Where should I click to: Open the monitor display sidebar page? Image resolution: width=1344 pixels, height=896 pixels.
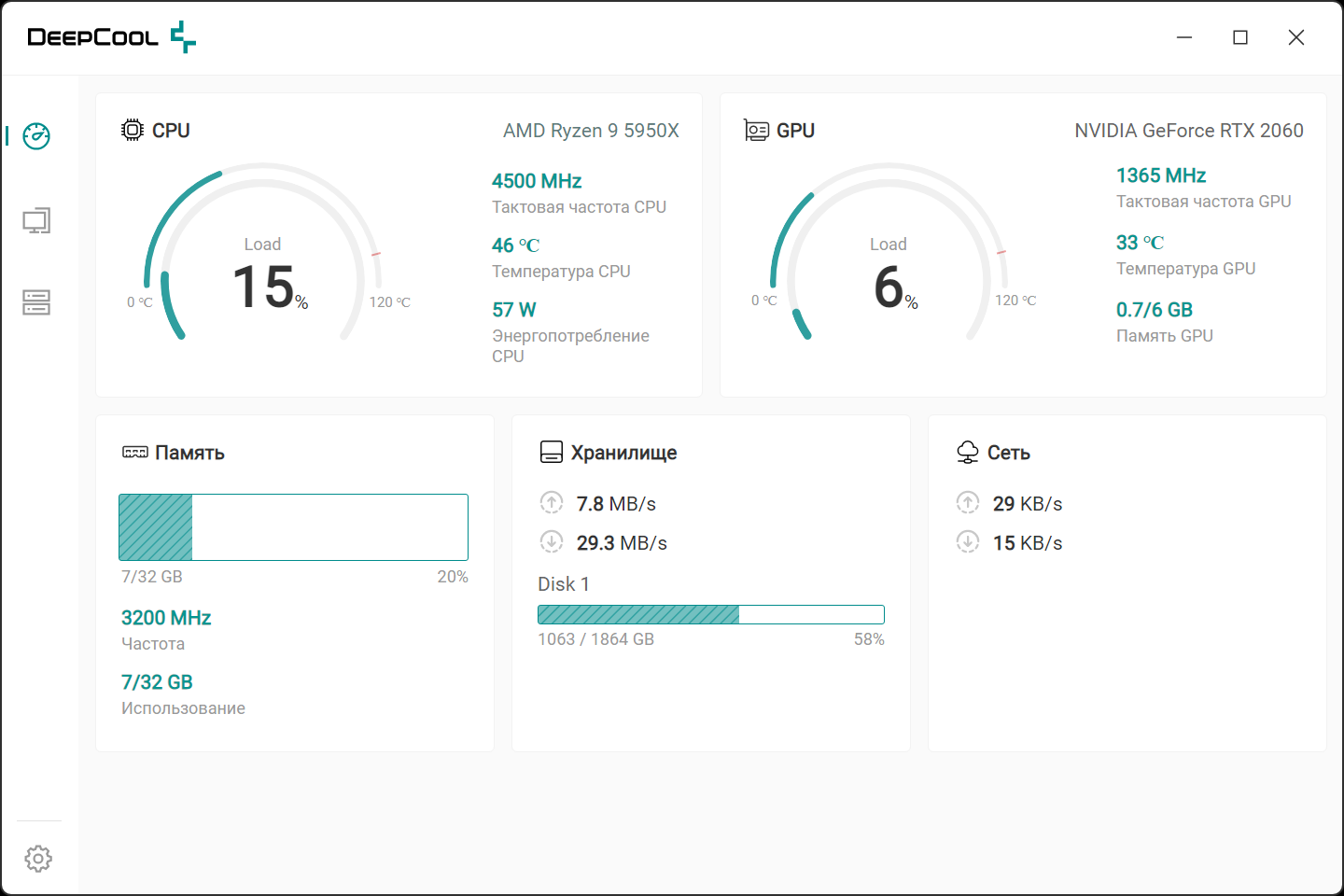pos(36,221)
